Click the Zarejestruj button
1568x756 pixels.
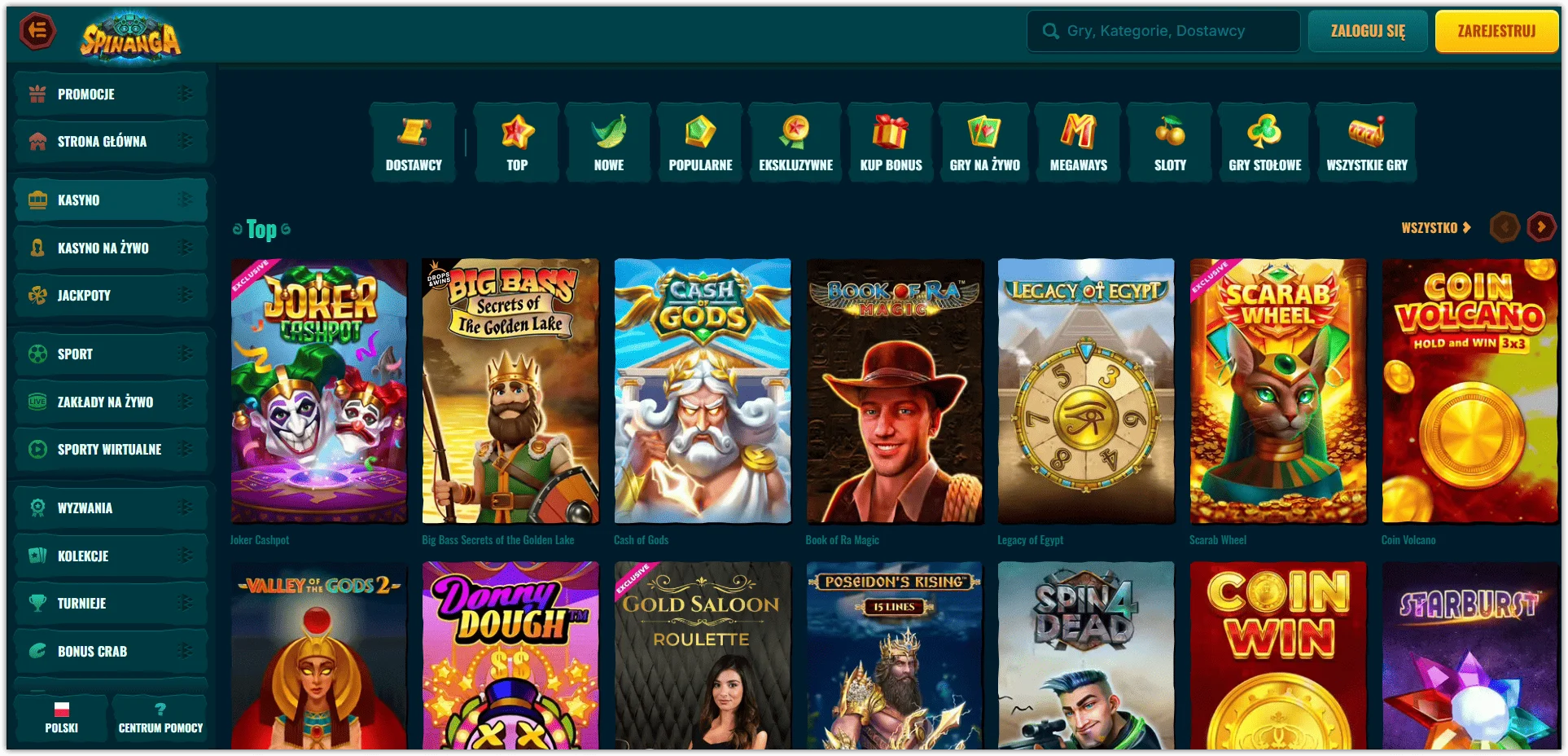coord(1496,31)
